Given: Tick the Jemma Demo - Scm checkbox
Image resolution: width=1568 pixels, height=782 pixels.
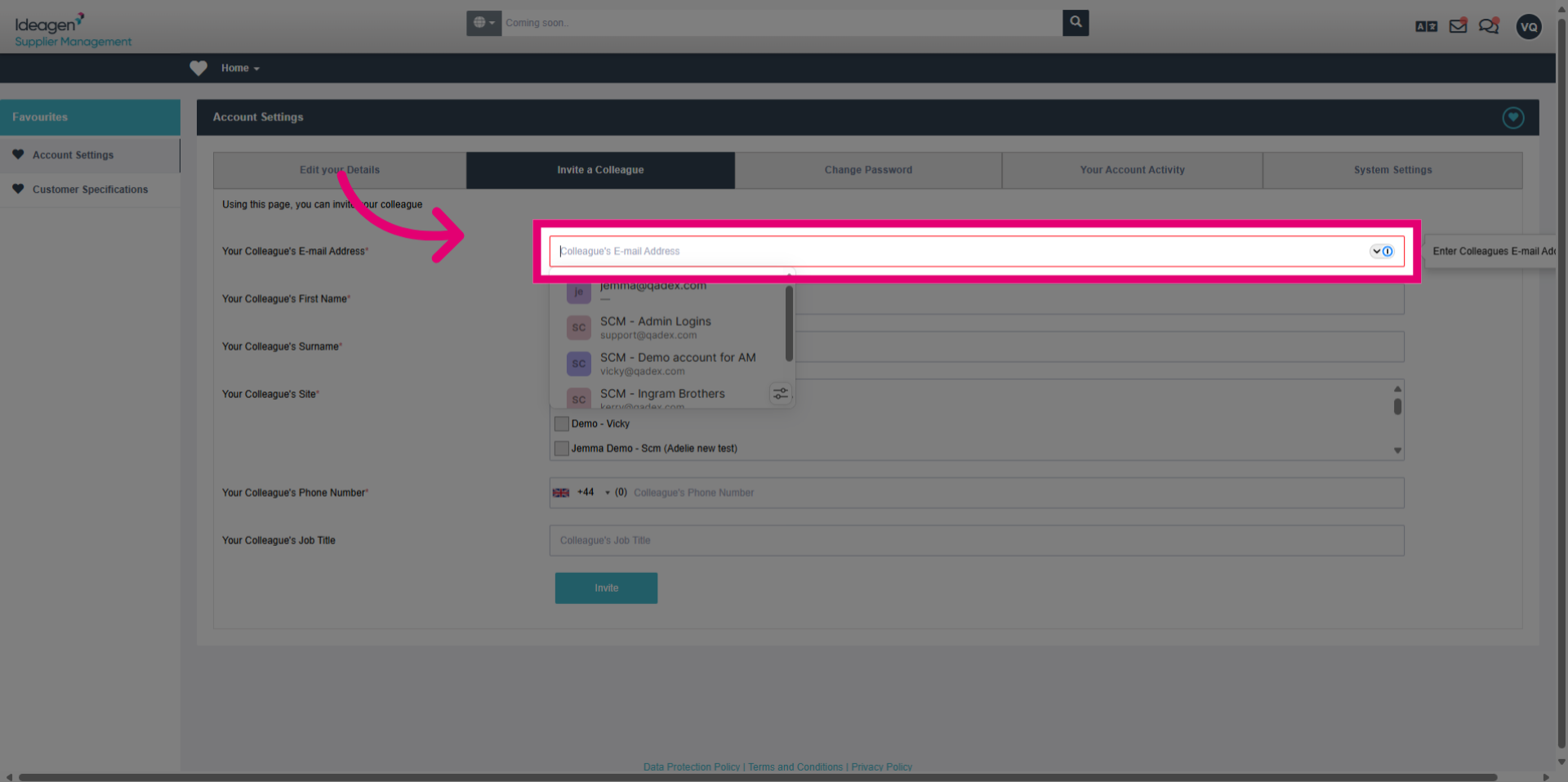Looking at the screenshot, I should (x=561, y=448).
